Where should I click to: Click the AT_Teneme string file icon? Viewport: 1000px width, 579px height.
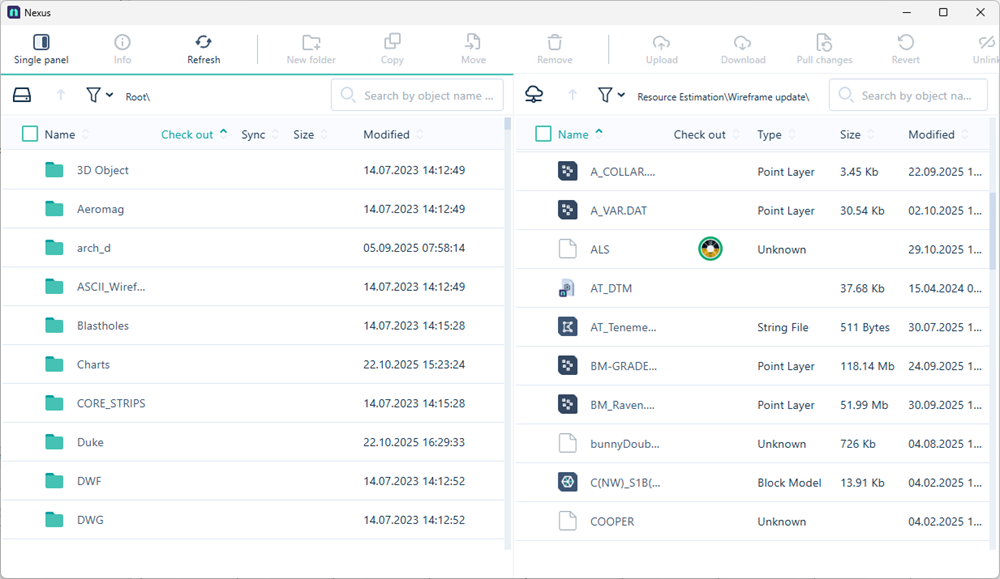click(x=567, y=327)
